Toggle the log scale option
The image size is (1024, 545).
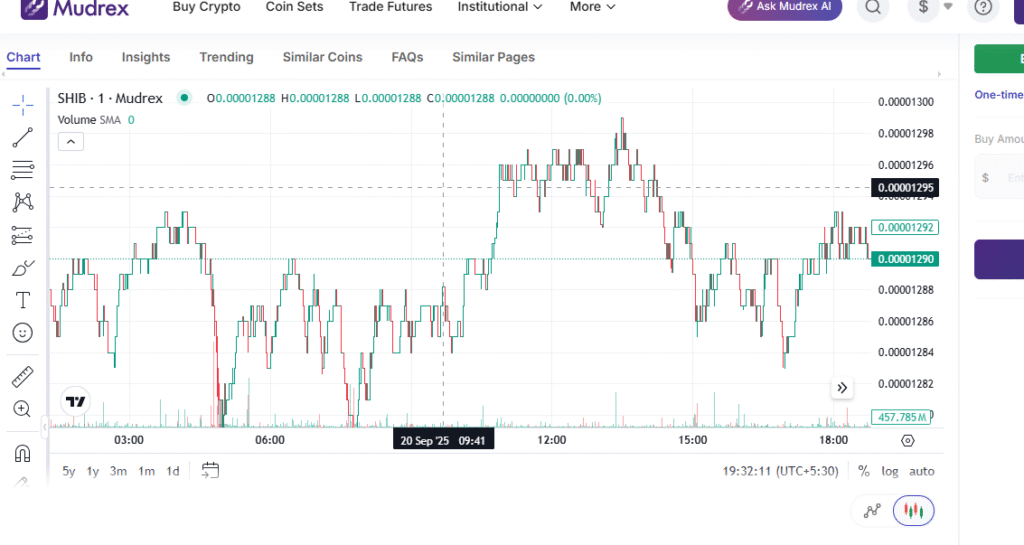click(890, 471)
